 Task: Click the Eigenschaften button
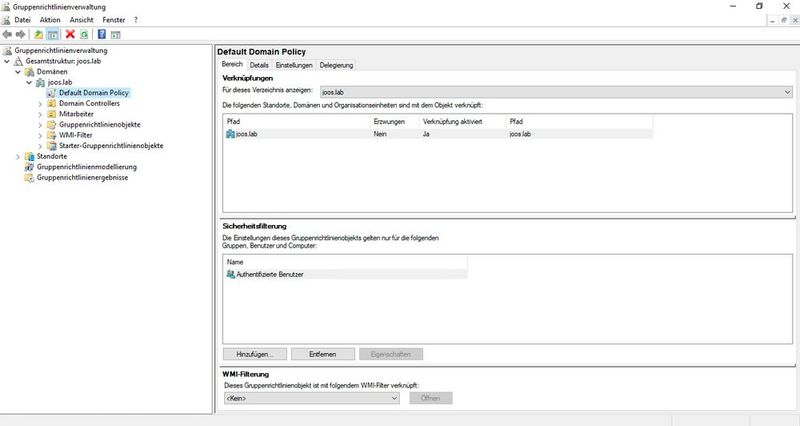coord(391,354)
